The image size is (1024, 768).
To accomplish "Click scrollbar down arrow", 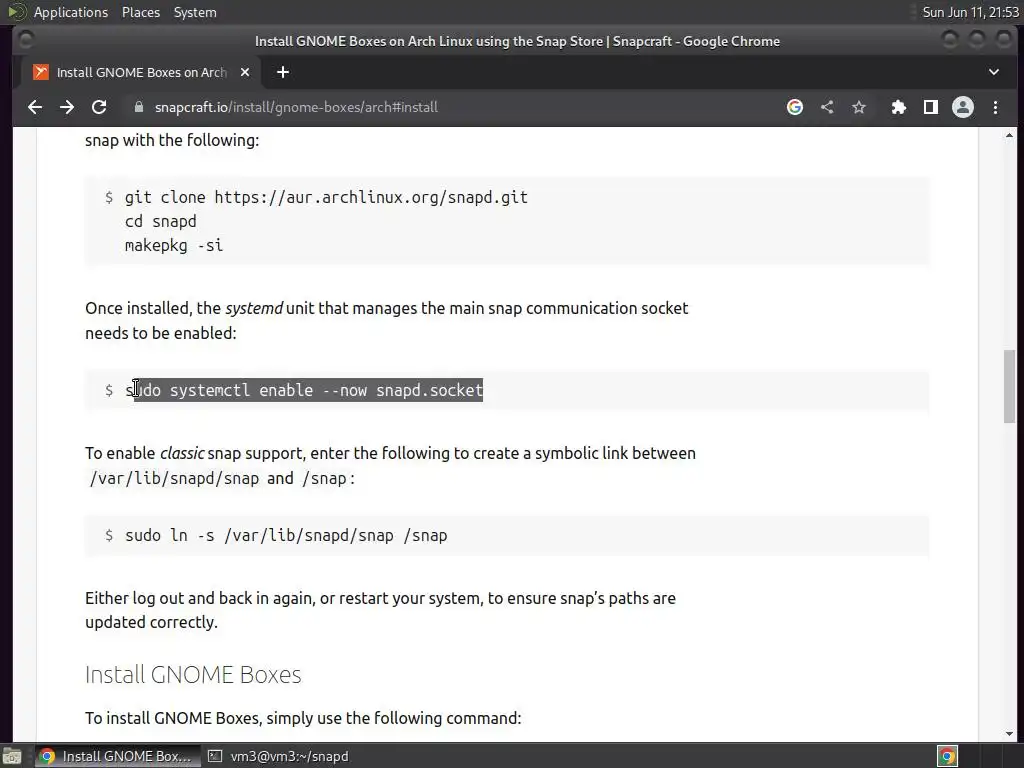I will coord(1010,734).
